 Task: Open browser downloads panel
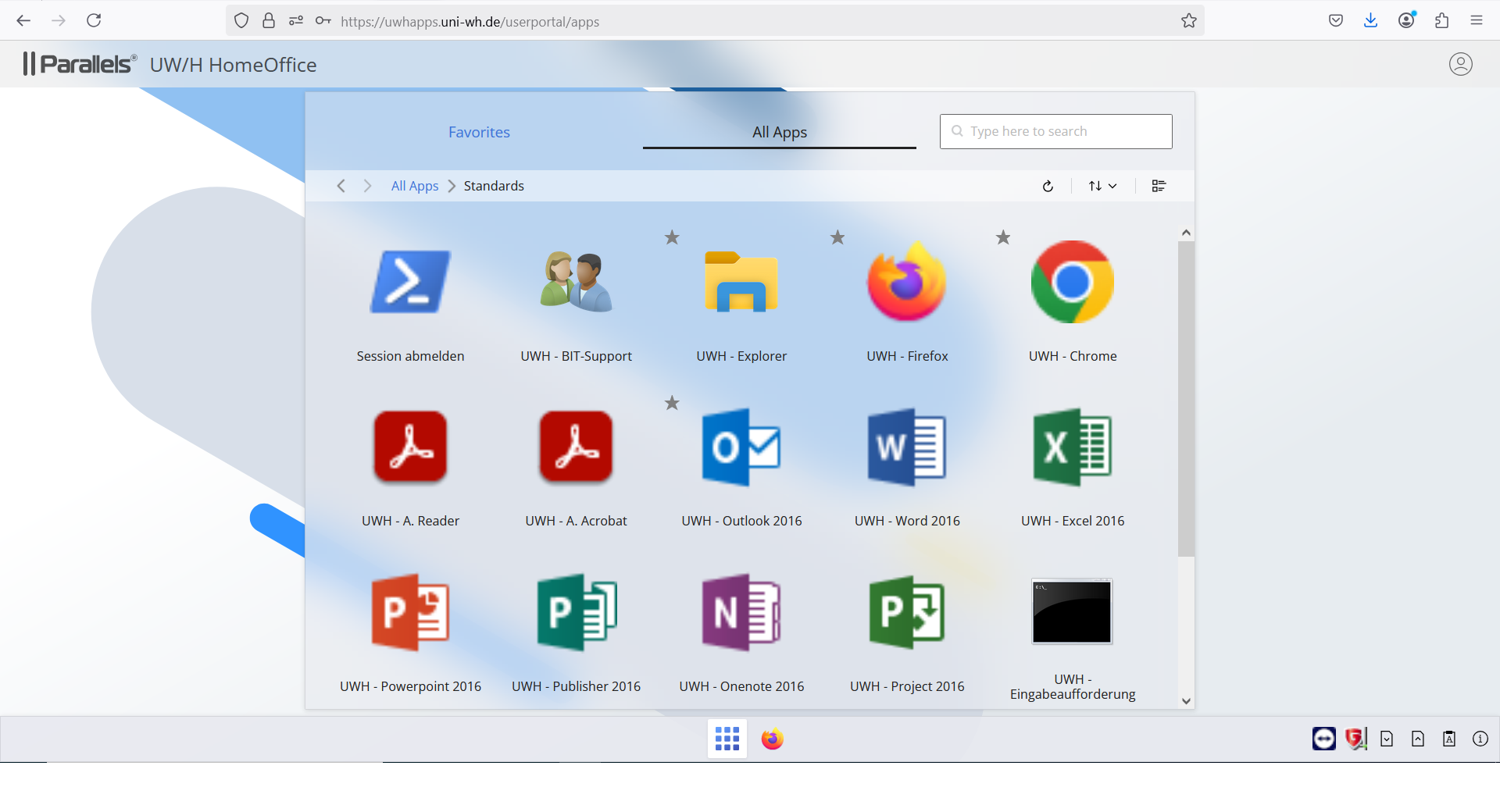click(x=1371, y=21)
